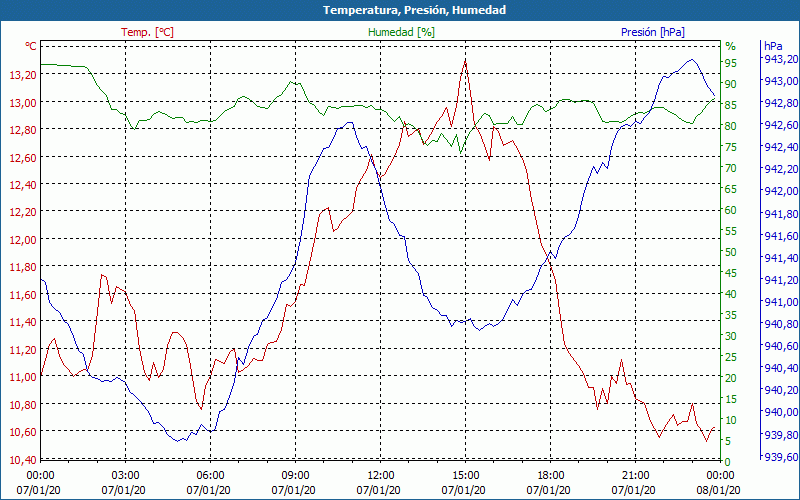This screenshot has width=800, height=500.
Task: Click the red "°C" axis unit label
Action: coord(31,46)
